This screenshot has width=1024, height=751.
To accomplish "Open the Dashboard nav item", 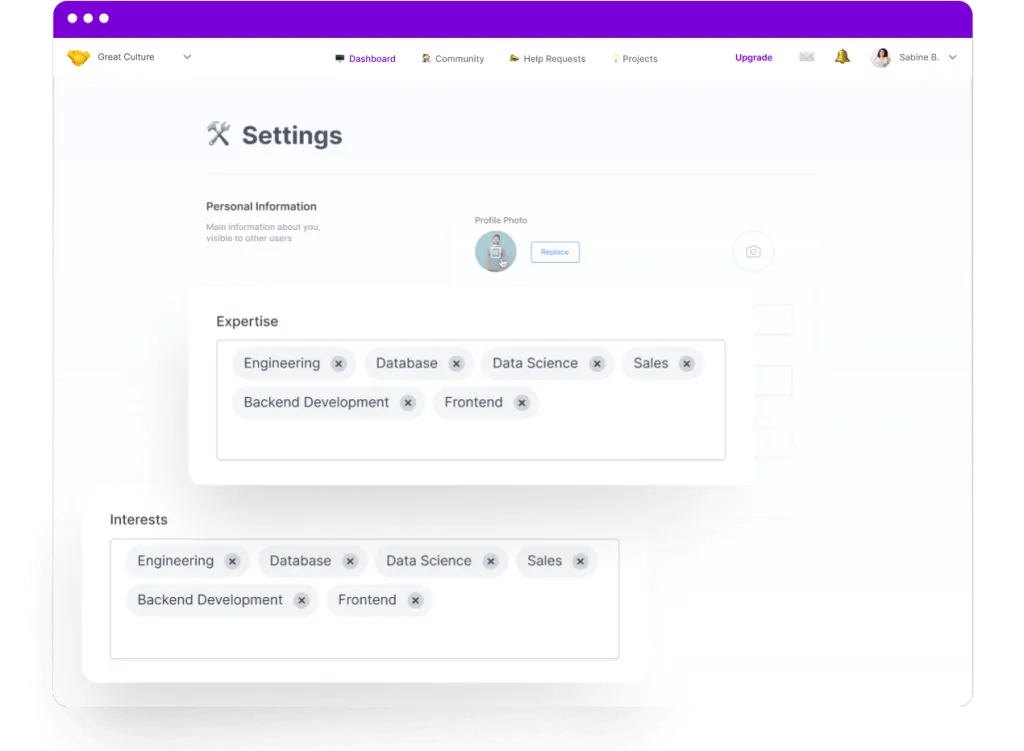I will [x=365, y=59].
